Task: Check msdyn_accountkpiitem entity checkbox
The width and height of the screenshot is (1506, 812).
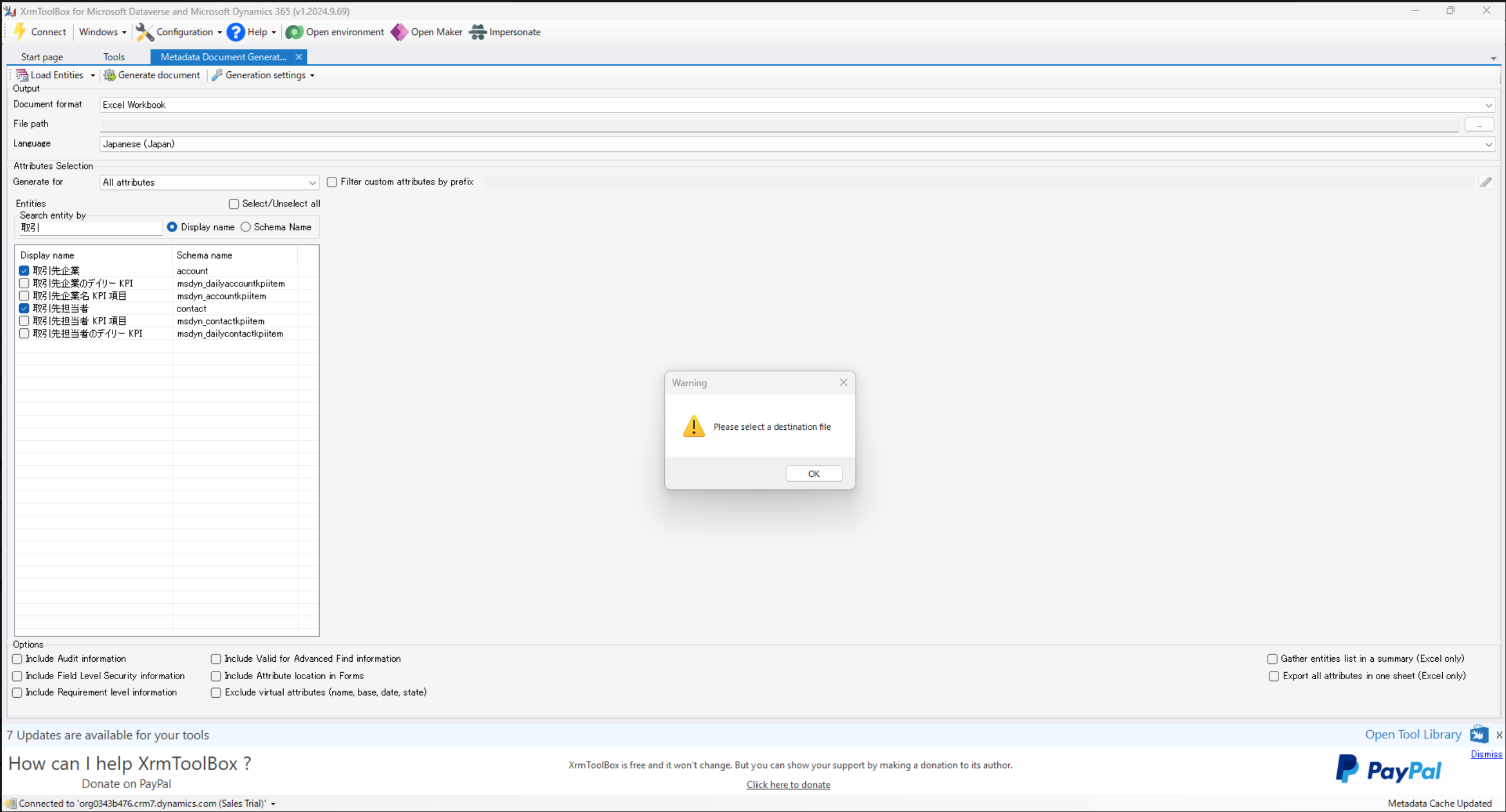Action: point(24,296)
